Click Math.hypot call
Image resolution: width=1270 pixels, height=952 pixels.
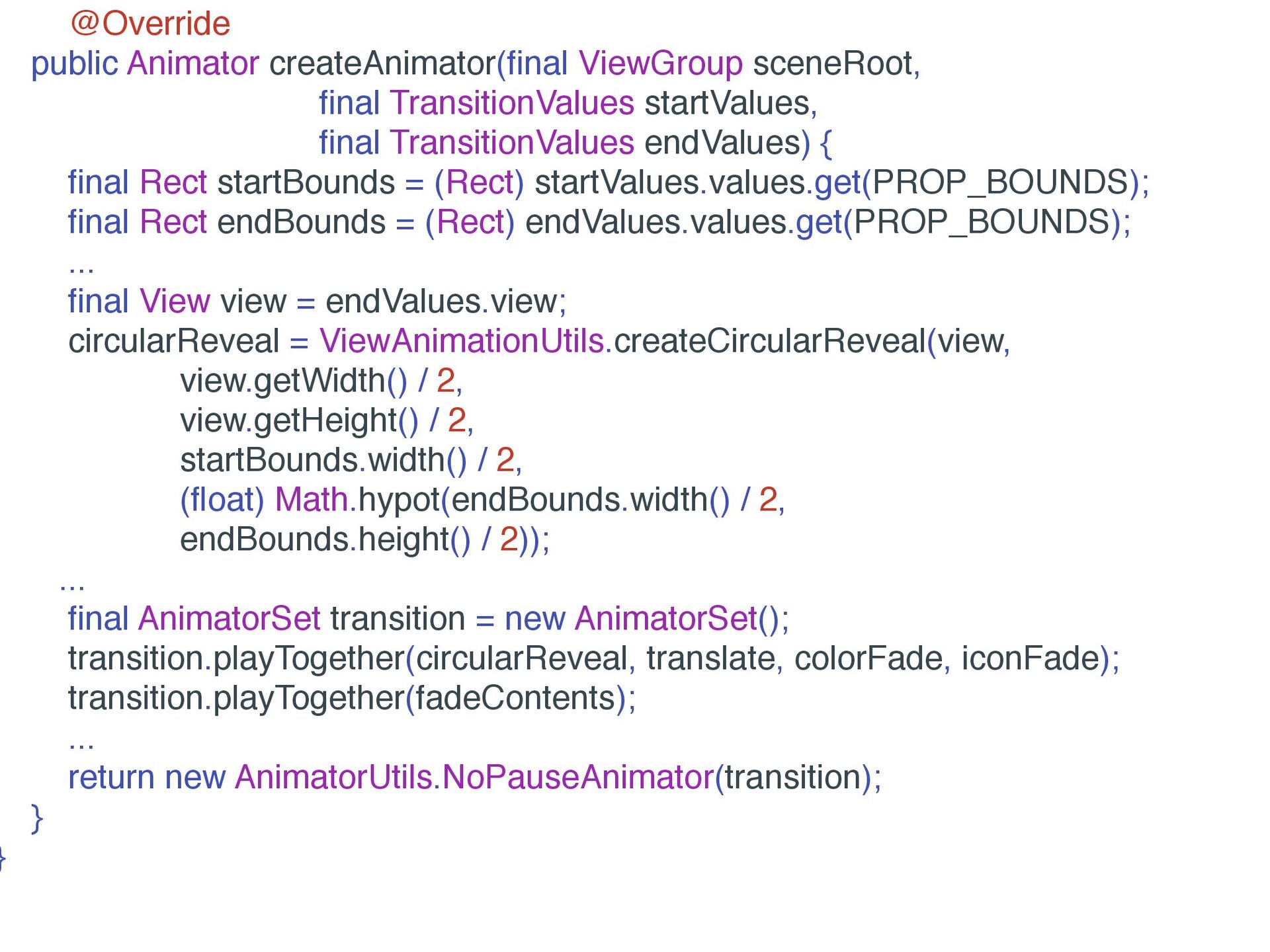(x=357, y=500)
